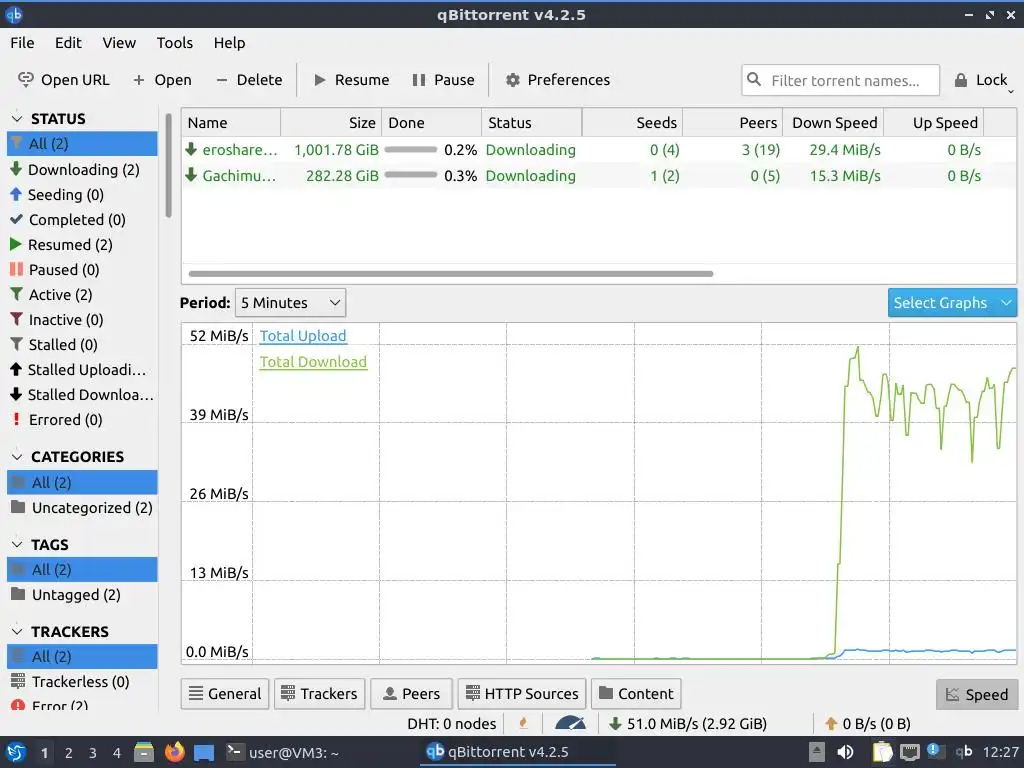1024x768 pixels.
Task: Click the volume speaker tray icon
Action: click(845, 752)
